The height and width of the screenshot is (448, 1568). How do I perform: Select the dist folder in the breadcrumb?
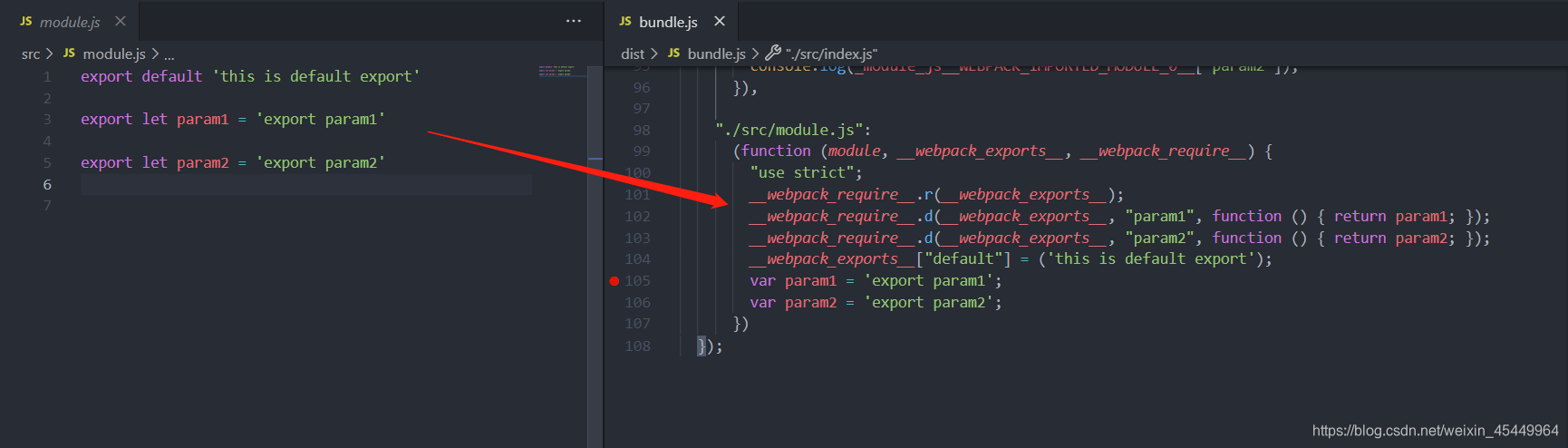[633, 54]
